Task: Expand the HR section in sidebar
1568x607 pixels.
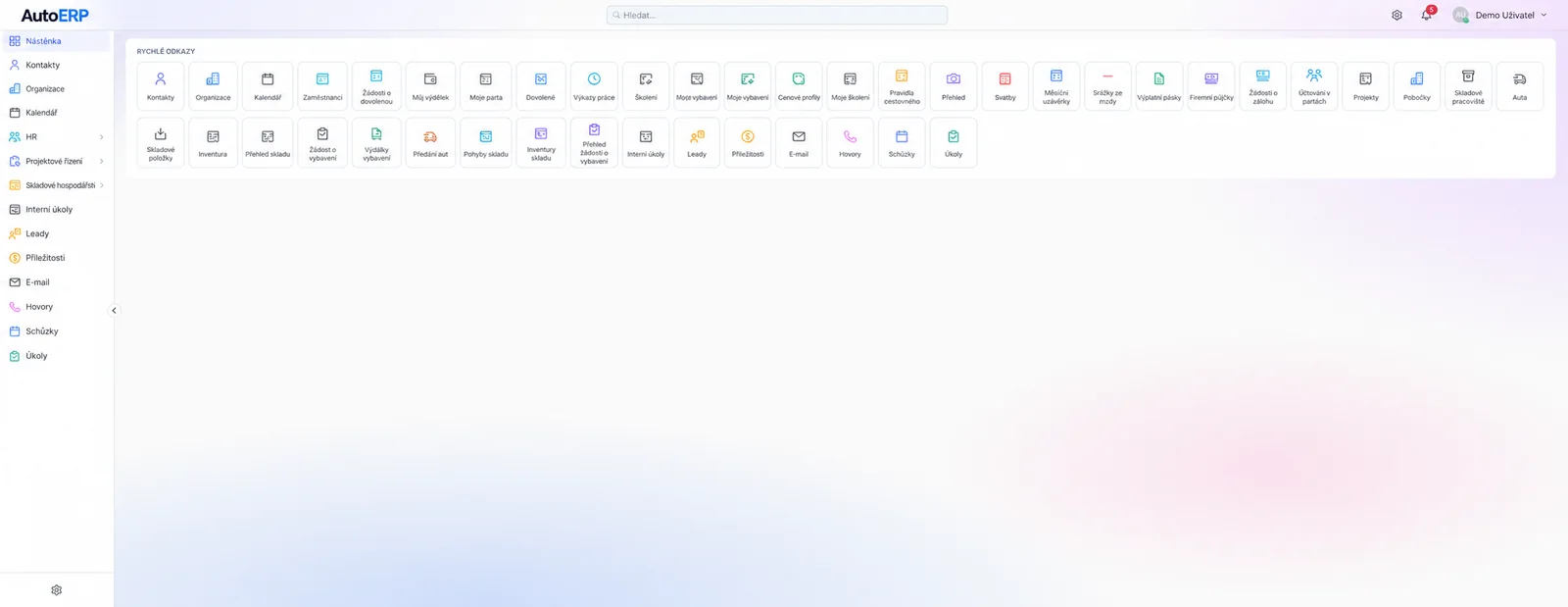Action: click(x=57, y=137)
